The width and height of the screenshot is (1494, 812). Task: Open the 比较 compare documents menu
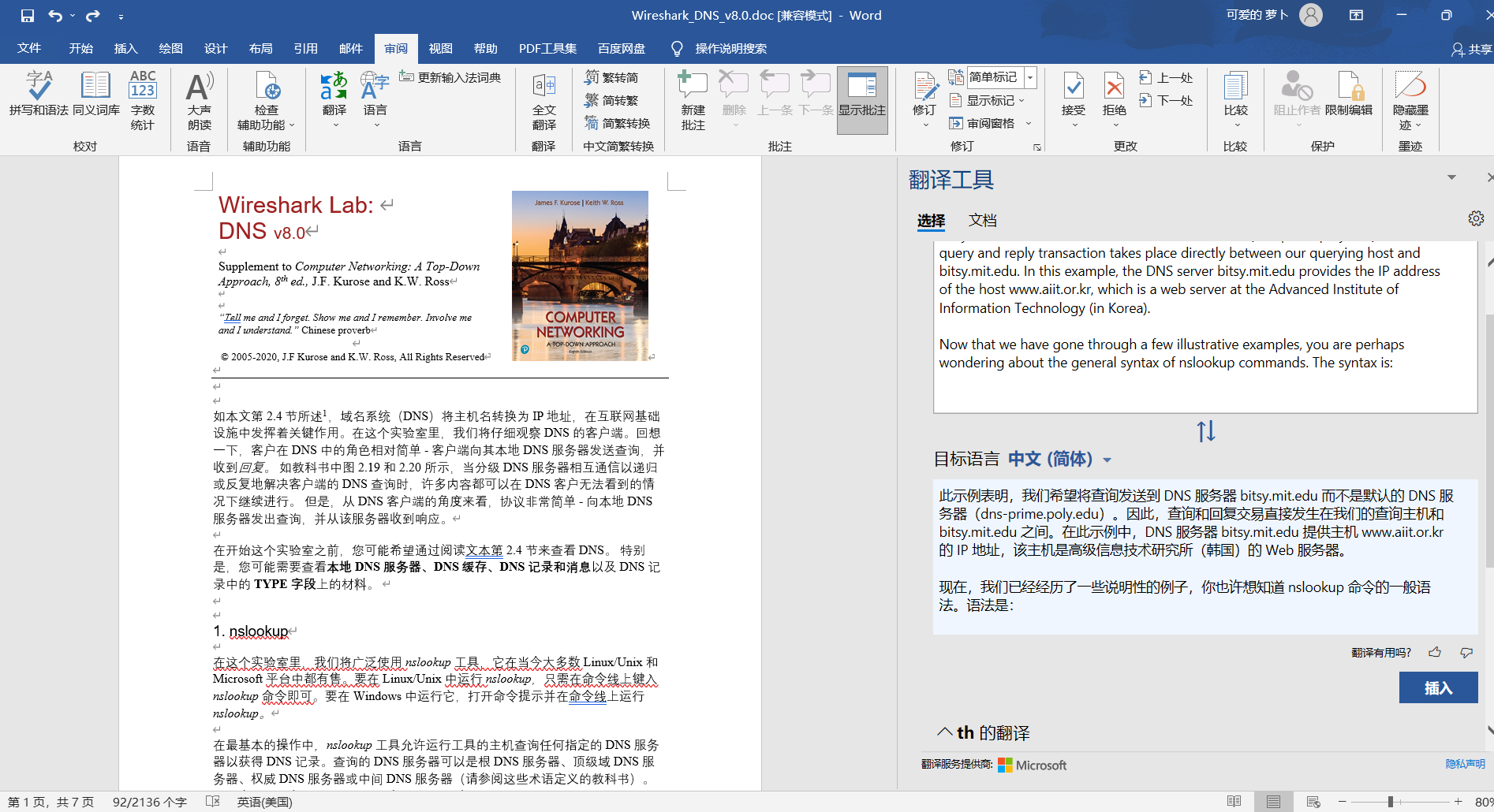pyautogui.click(x=1236, y=101)
